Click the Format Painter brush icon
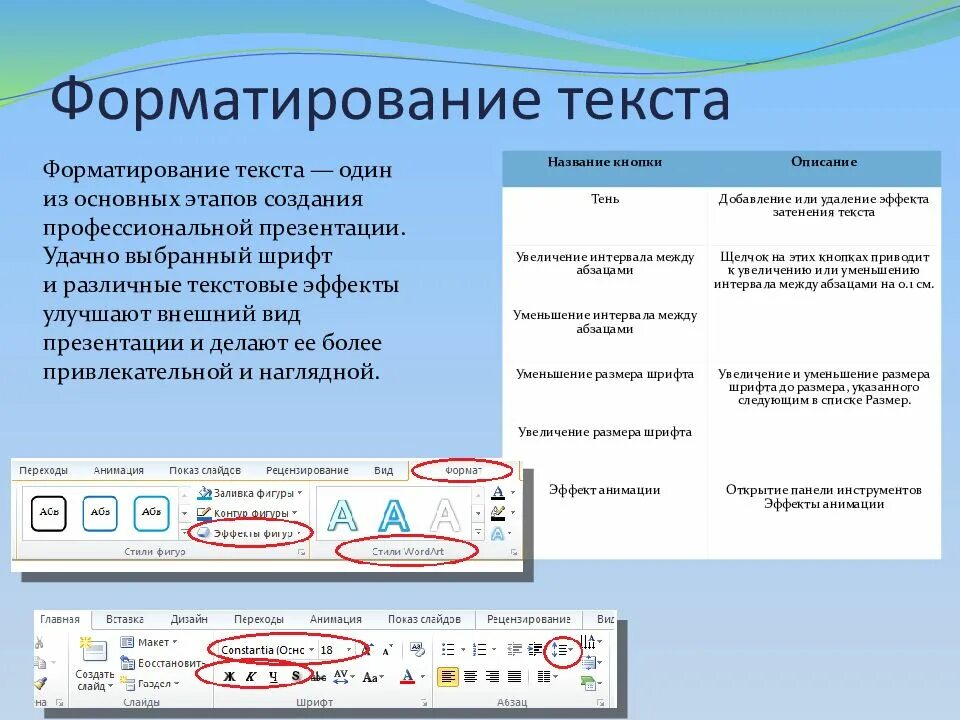This screenshot has width=960, height=720. tap(41, 683)
